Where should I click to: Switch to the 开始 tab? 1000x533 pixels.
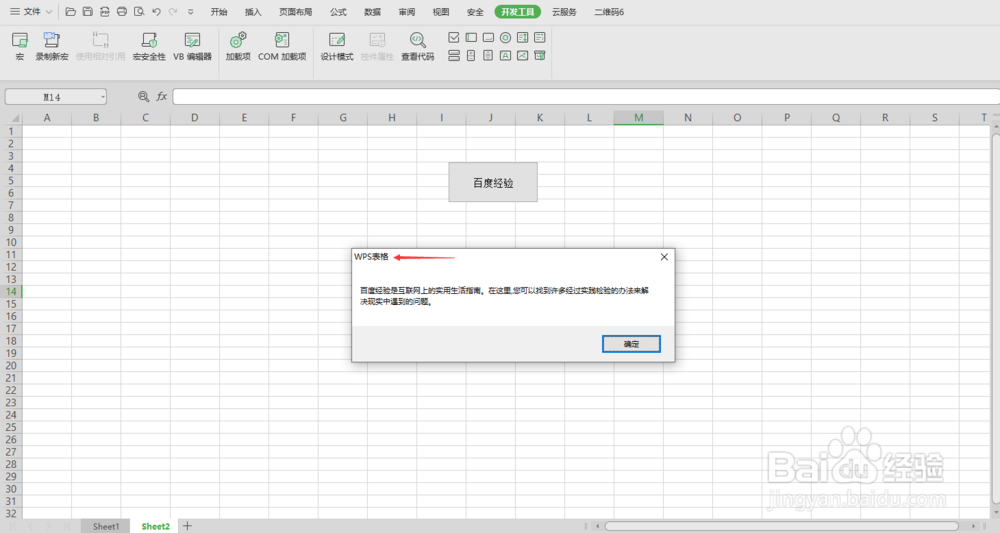219,11
